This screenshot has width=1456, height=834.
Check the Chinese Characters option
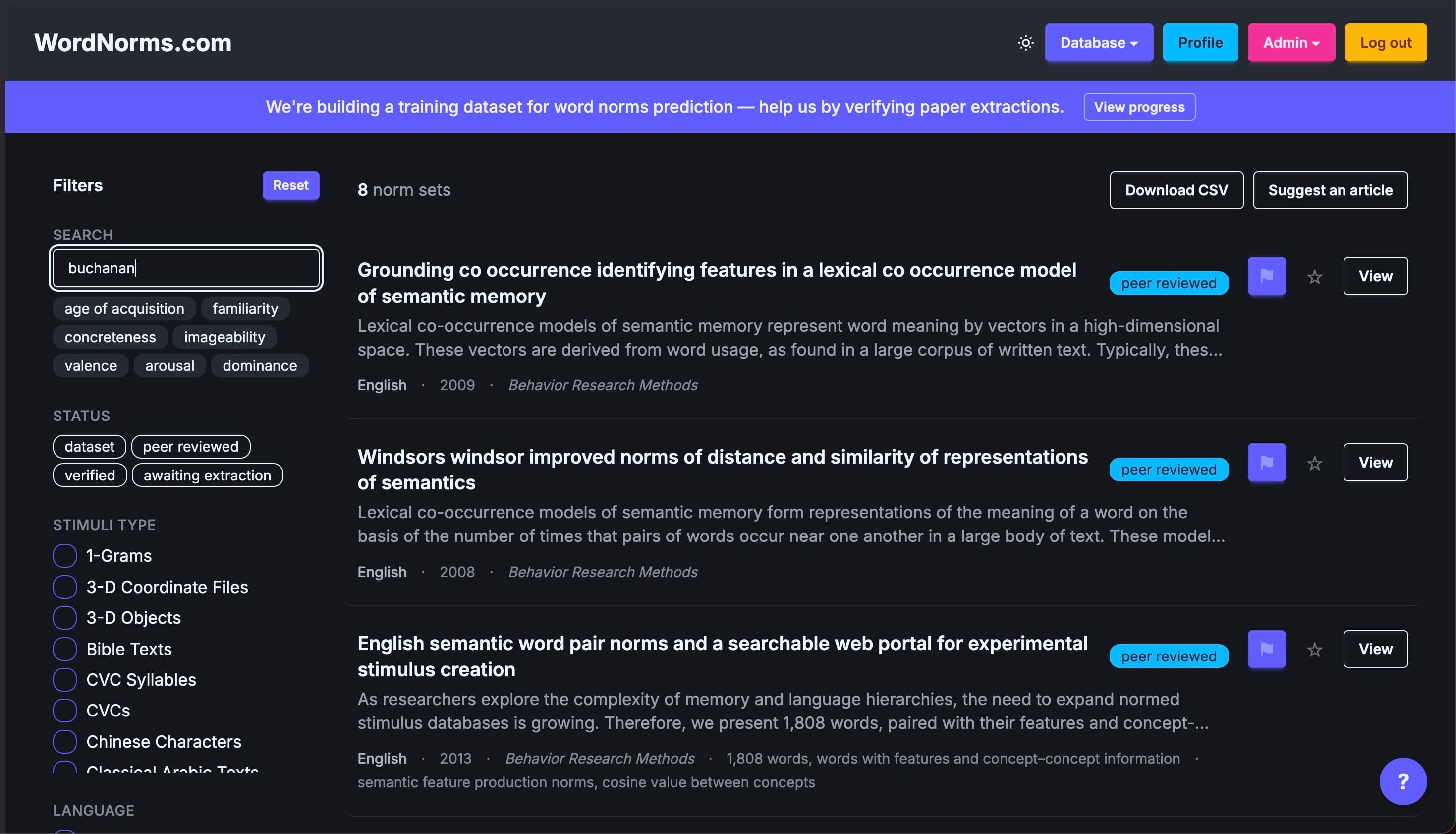[x=65, y=741]
